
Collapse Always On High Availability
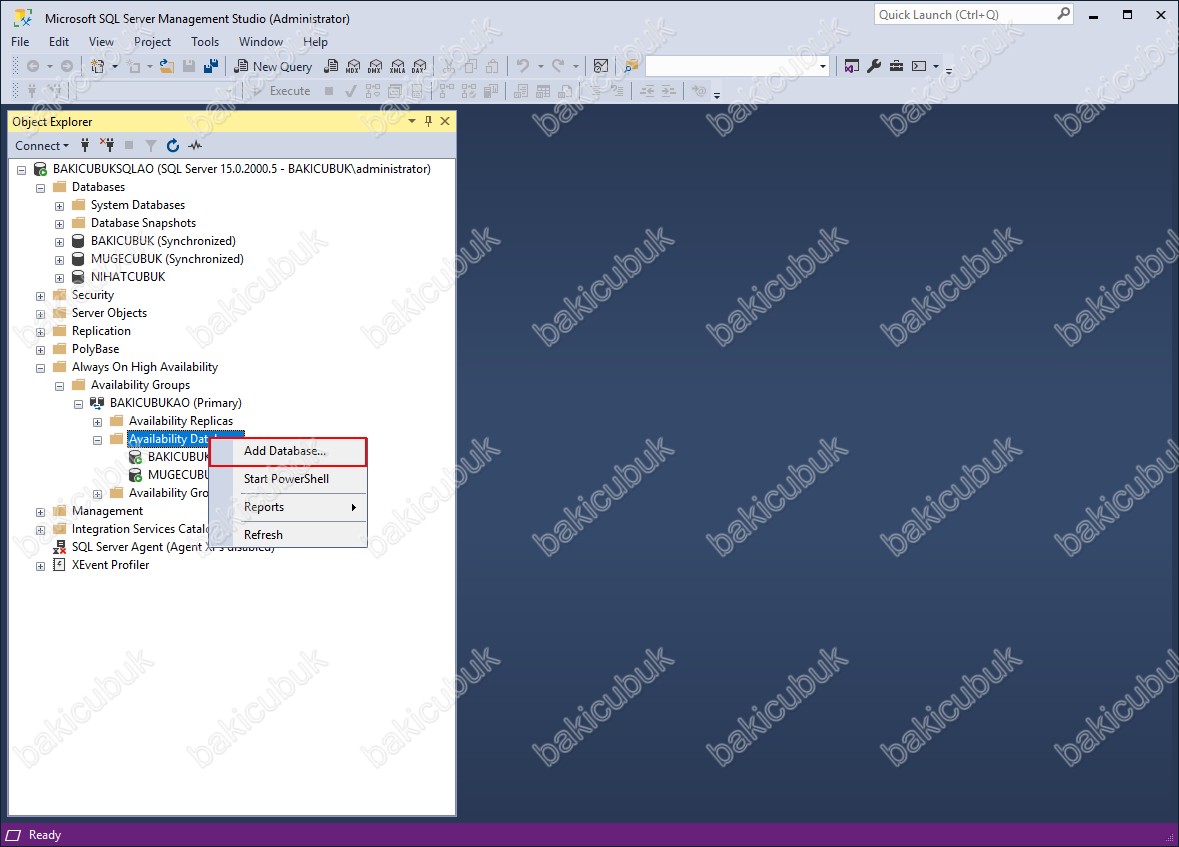[41, 369]
